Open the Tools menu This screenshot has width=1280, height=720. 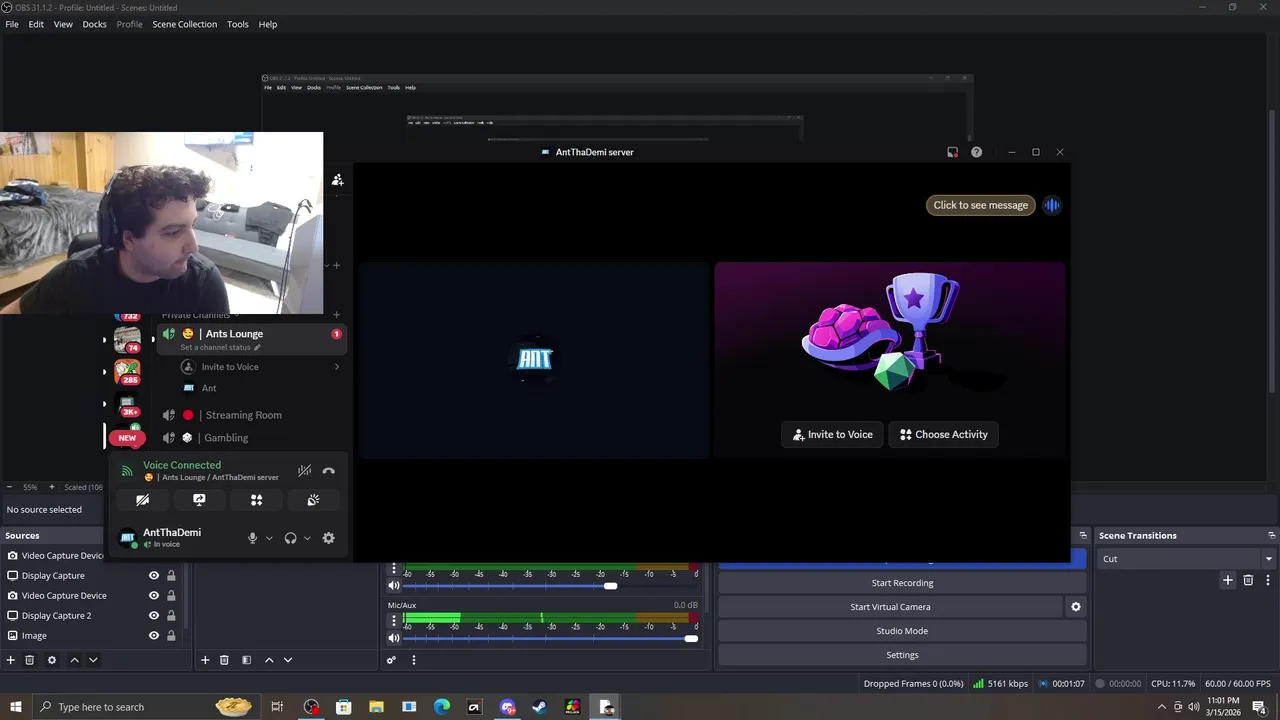(x=238, y=24)
